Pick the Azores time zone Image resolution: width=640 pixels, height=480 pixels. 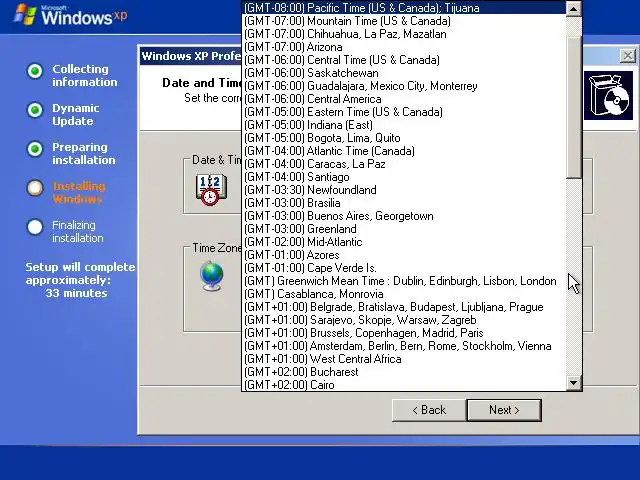404,255
